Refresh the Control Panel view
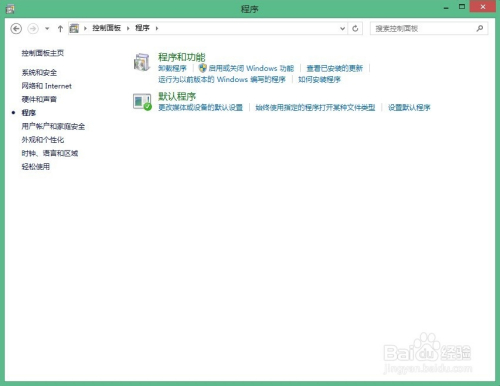Viewport: 500px width, 386px height. tap(355, 28)
